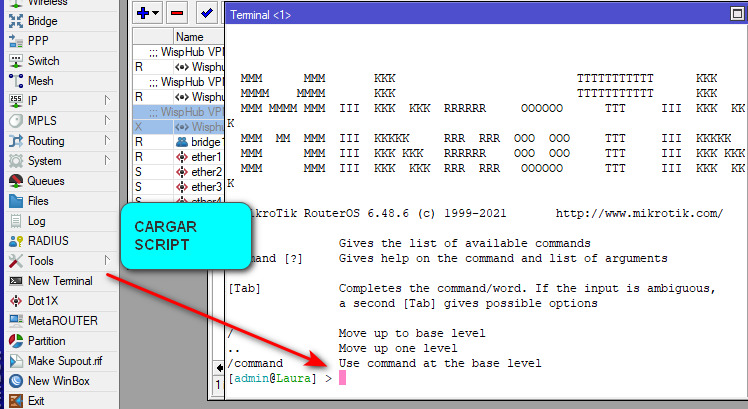
Task: Choose New WinBox in the sidebar
Action: (56, 381)
